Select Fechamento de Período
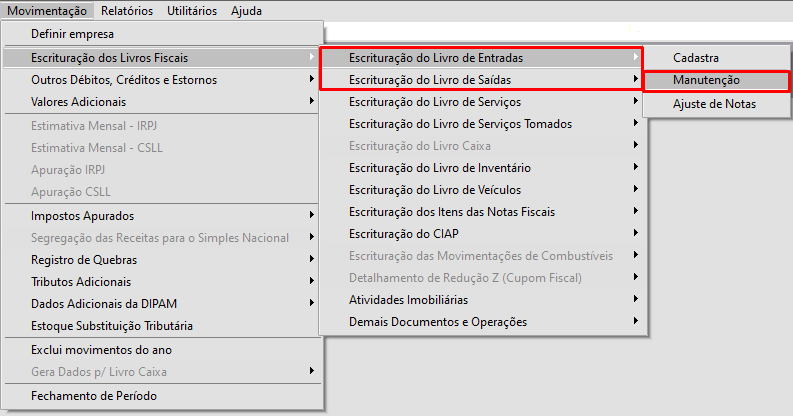The image size is (793, 416). [163, 396]
